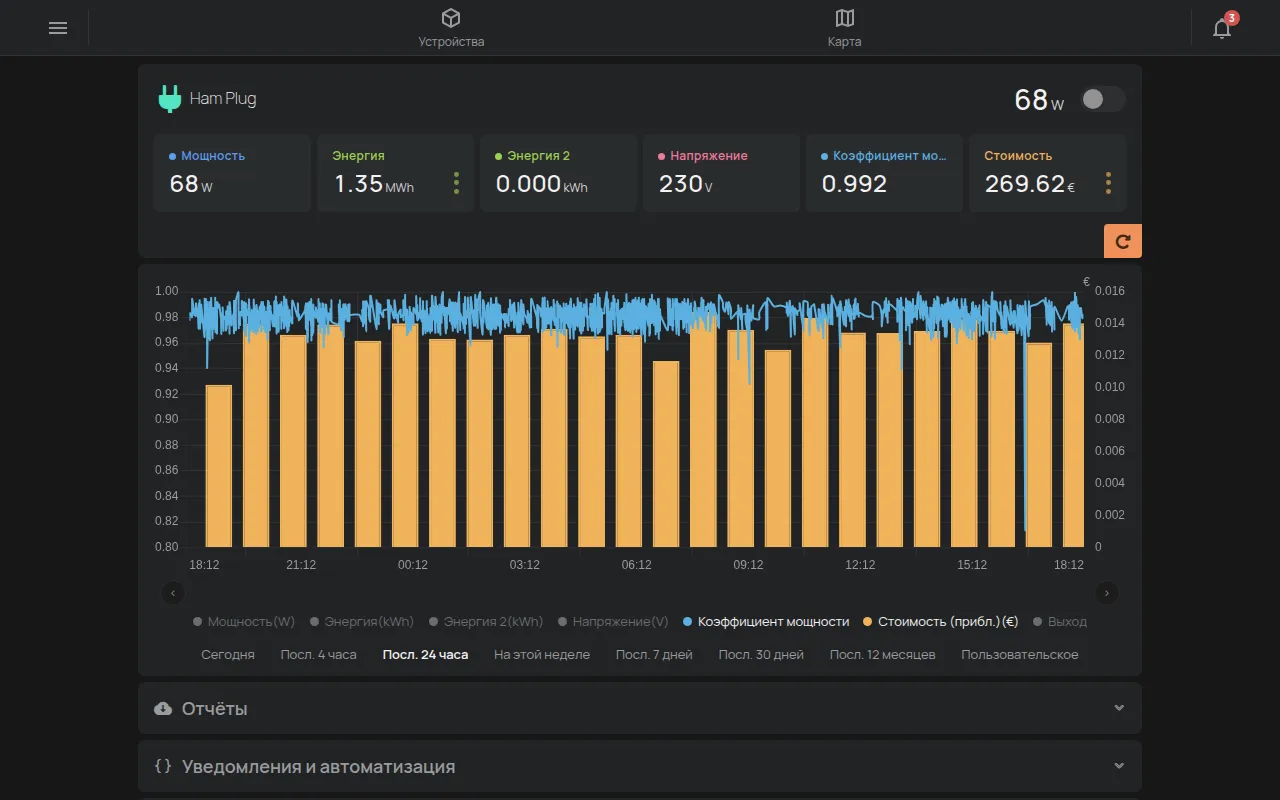The image size is (1280, 800).
Task: Show the Энергия(kWh) series in the chart
Action: coord(361,621)
